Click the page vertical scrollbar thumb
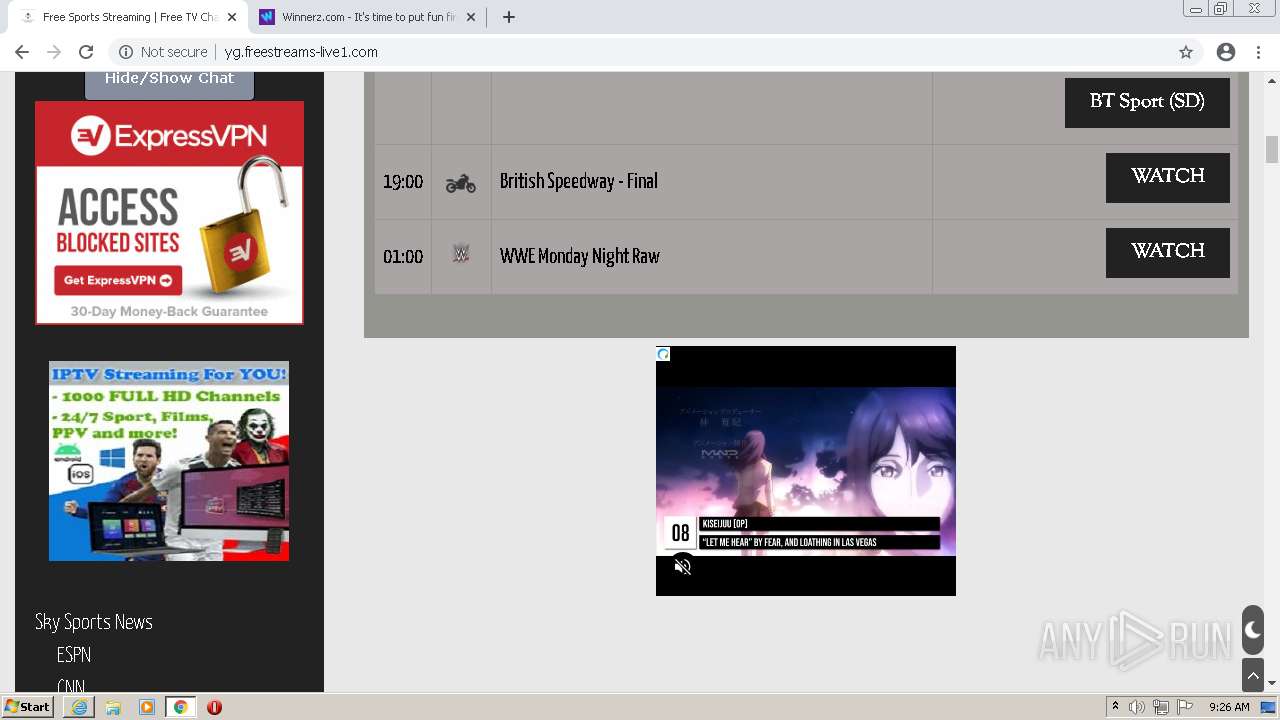The height and width of the screenshot is (720, 1280). point(1272,149)
